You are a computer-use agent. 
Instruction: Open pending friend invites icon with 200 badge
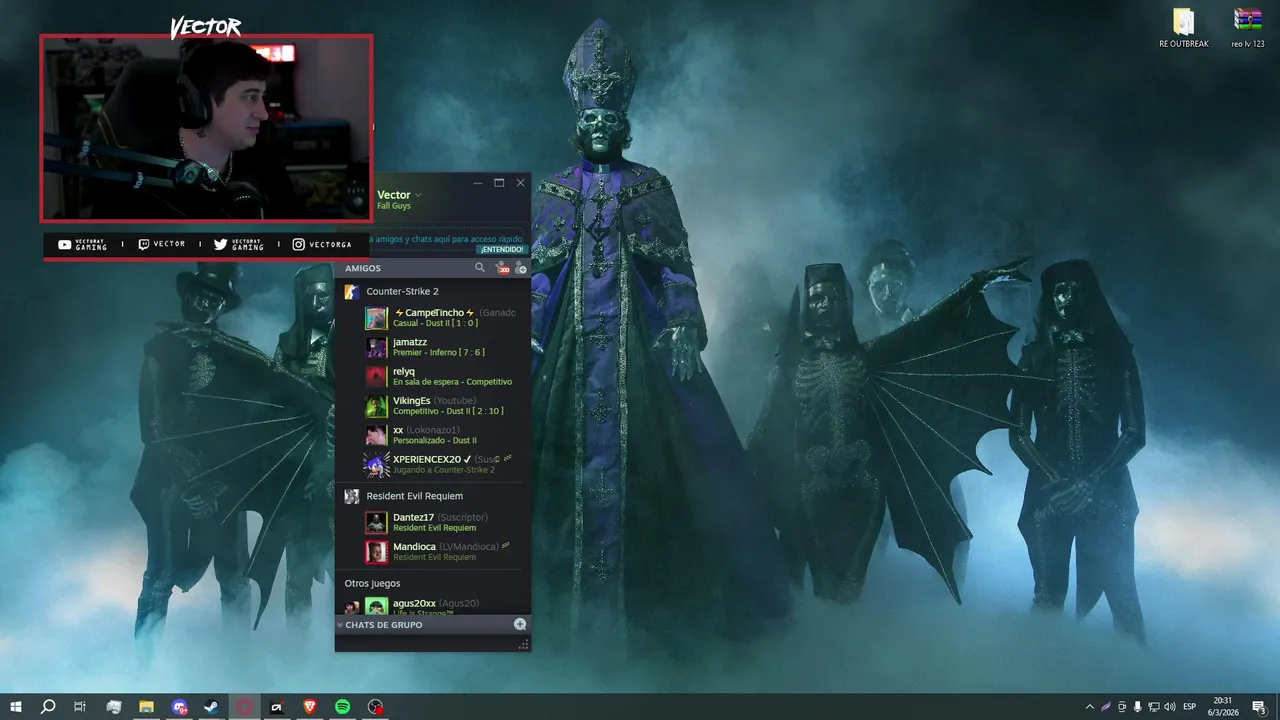pos(502,268)
